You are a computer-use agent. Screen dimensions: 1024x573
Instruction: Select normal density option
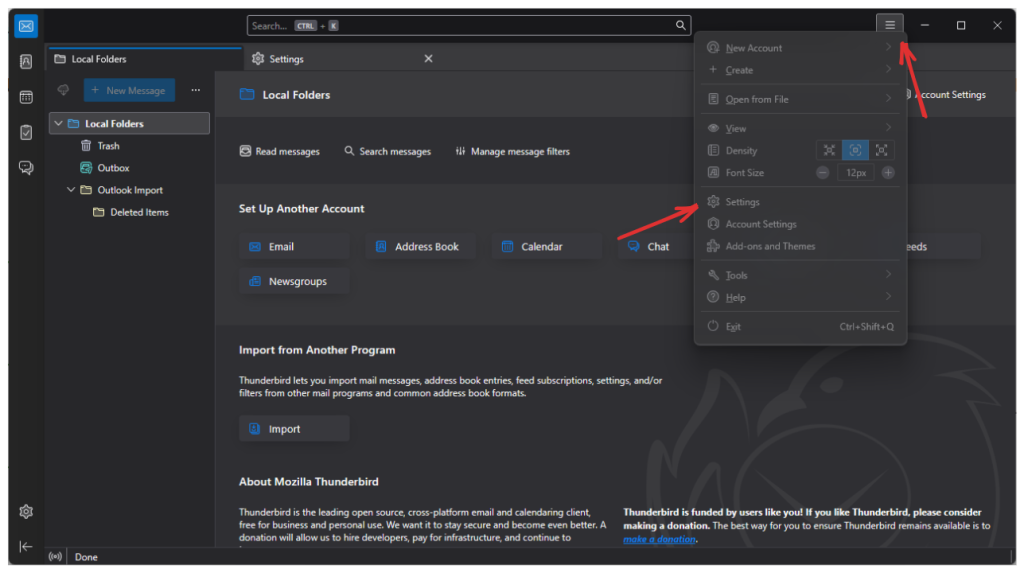click(855, 150)
